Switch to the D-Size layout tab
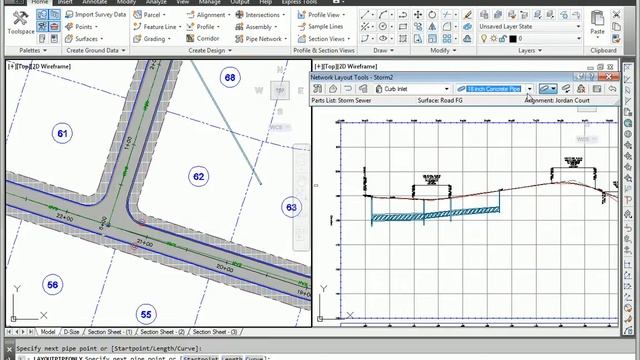This screenshot has width=640, height=360. coord(71,332)
